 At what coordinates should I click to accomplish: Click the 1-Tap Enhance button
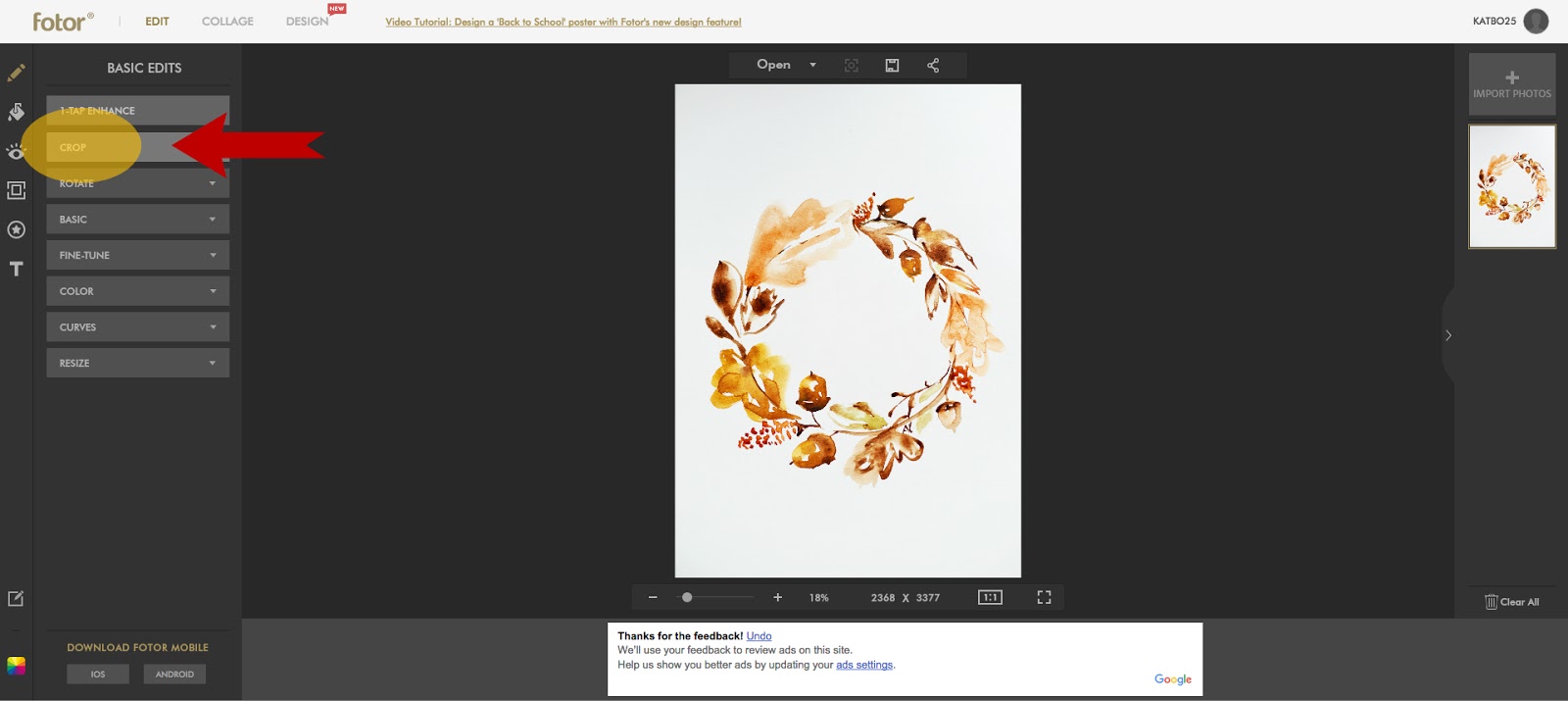pyautogui.click(x=138, y=111)
